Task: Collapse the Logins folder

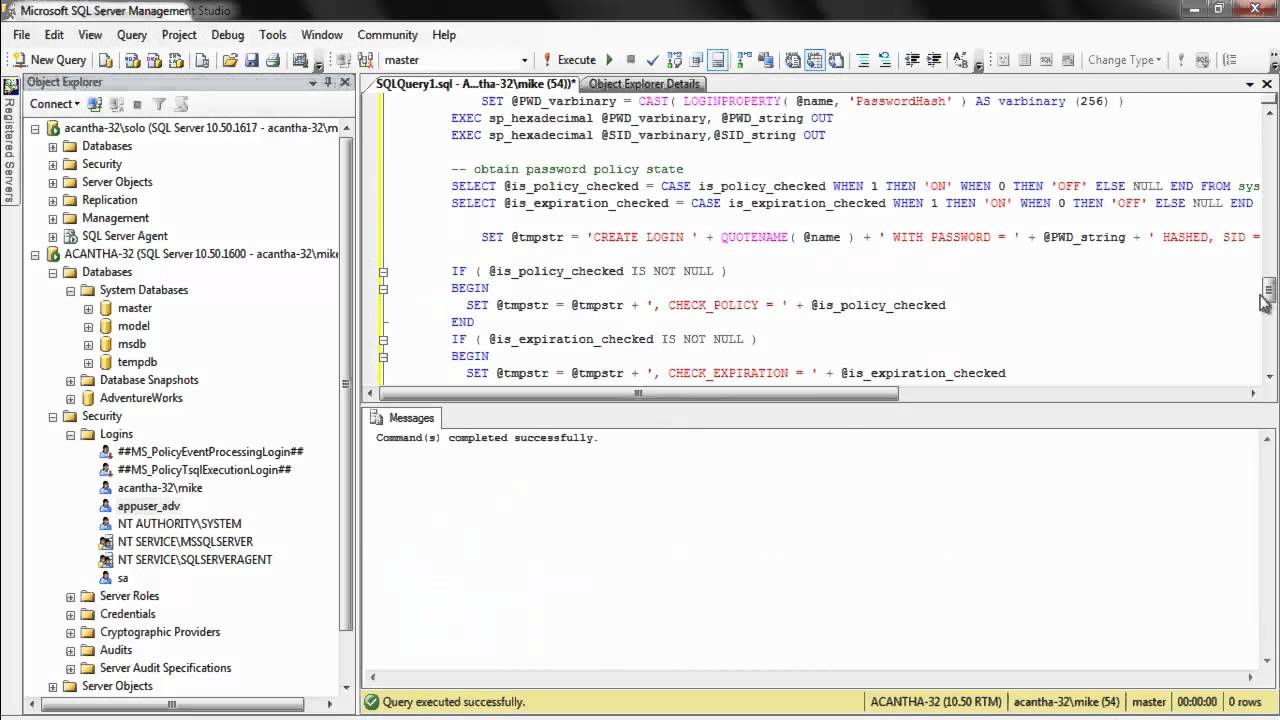Action: (71, 434)
